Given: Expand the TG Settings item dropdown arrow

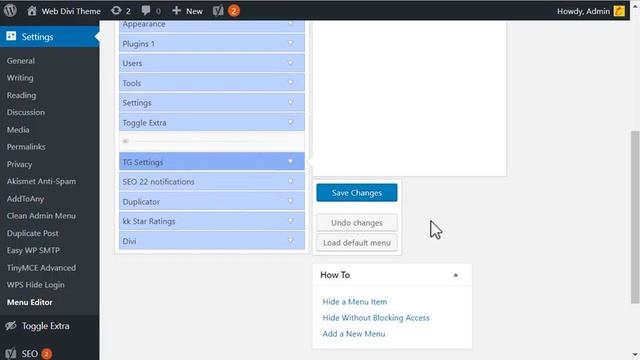Looking at the screenshot, I should coord(290,162).
